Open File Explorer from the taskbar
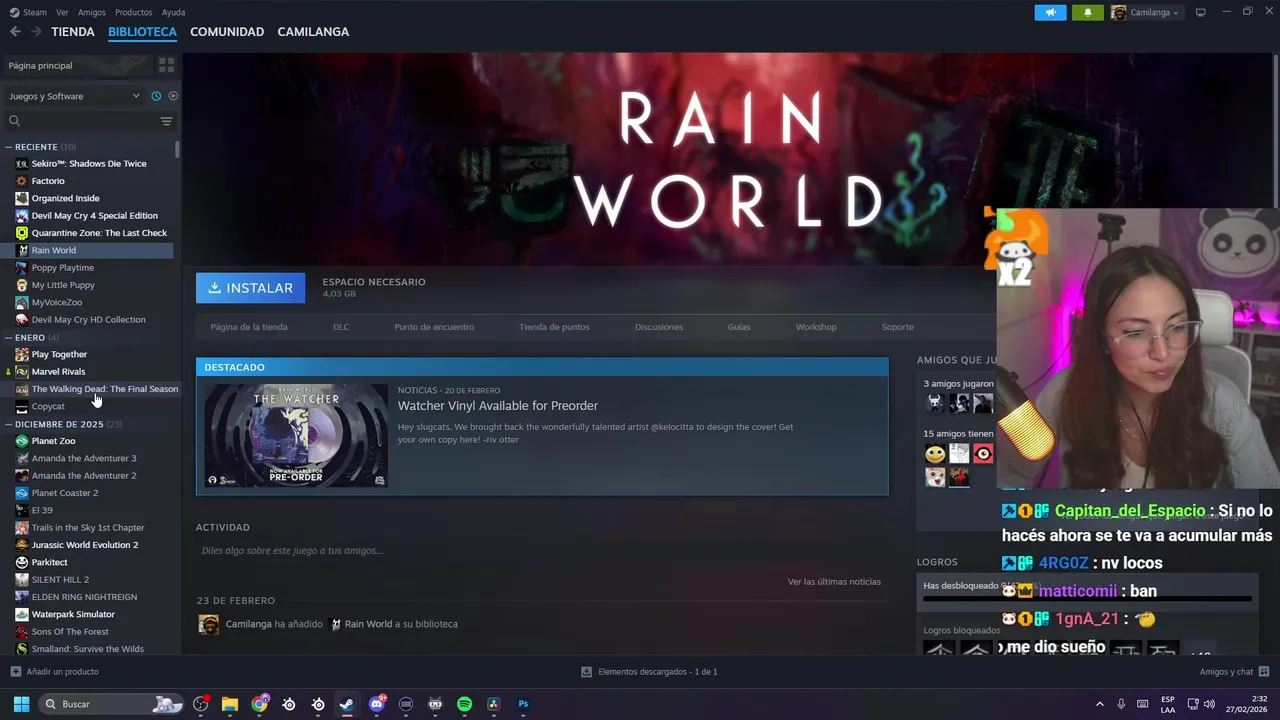1280x720 pixels. coord(230,704)
